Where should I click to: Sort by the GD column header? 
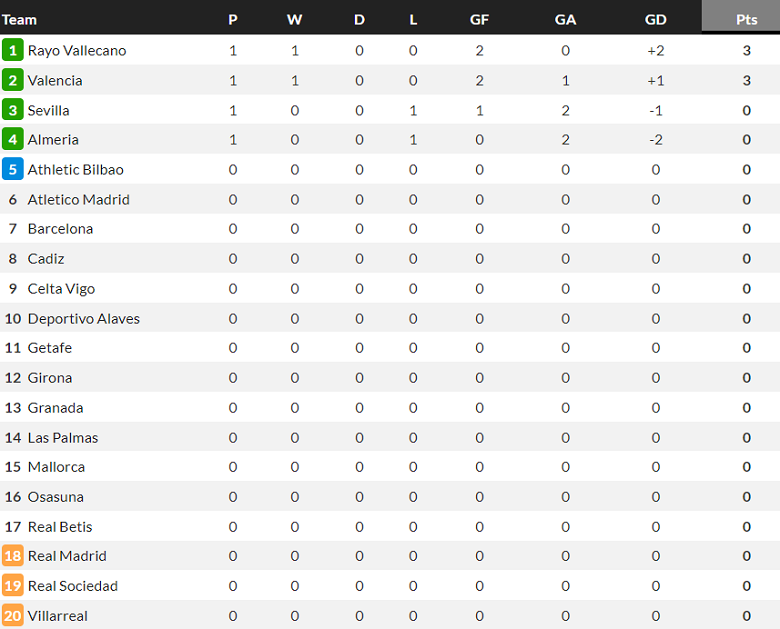(656, 19)
